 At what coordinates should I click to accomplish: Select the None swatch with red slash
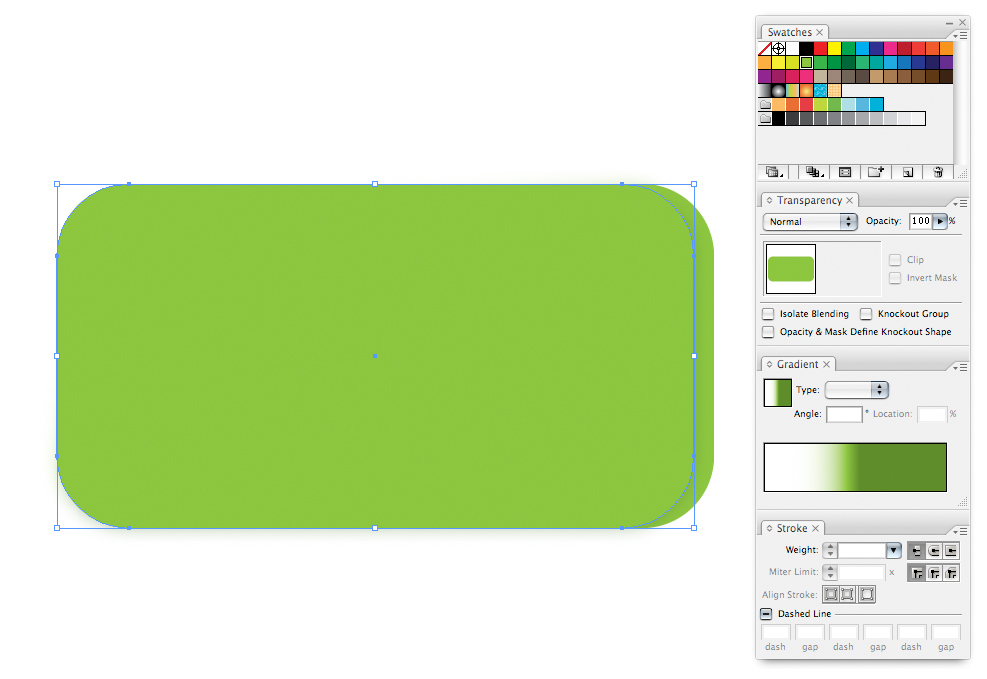pos(765,48)
